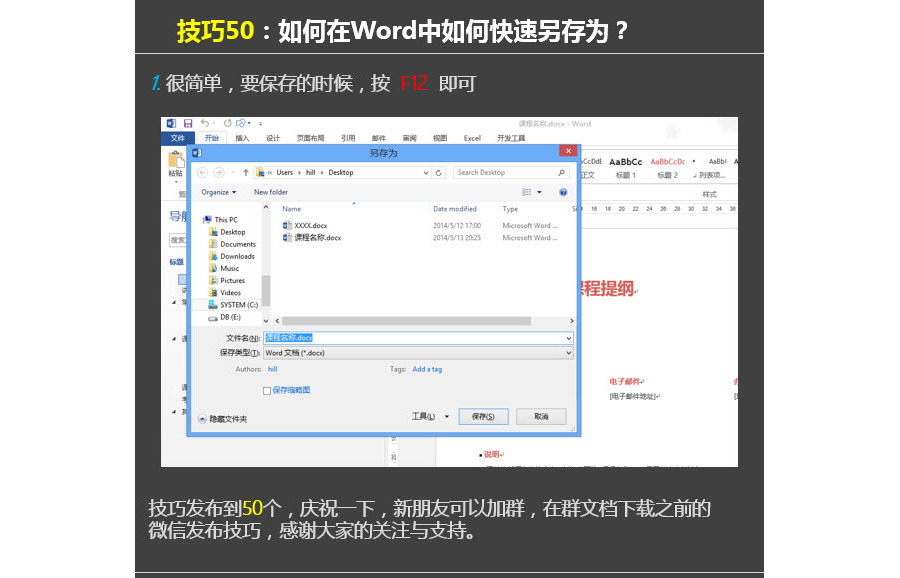
Task: Expand the address bar path history dropdown
Action: tap(425, 172)
